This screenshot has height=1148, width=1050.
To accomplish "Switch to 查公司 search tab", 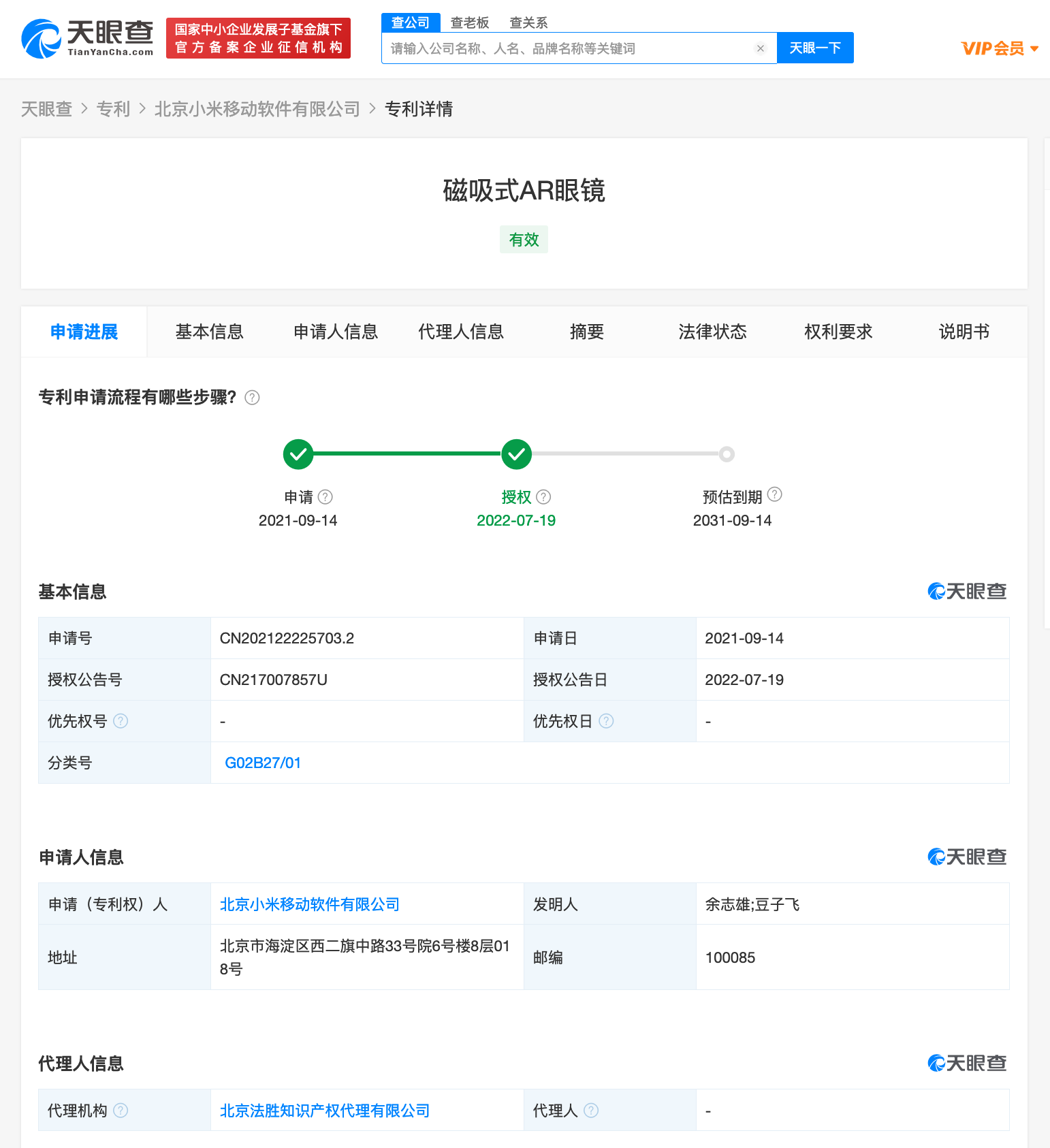I will click(411, 22).
